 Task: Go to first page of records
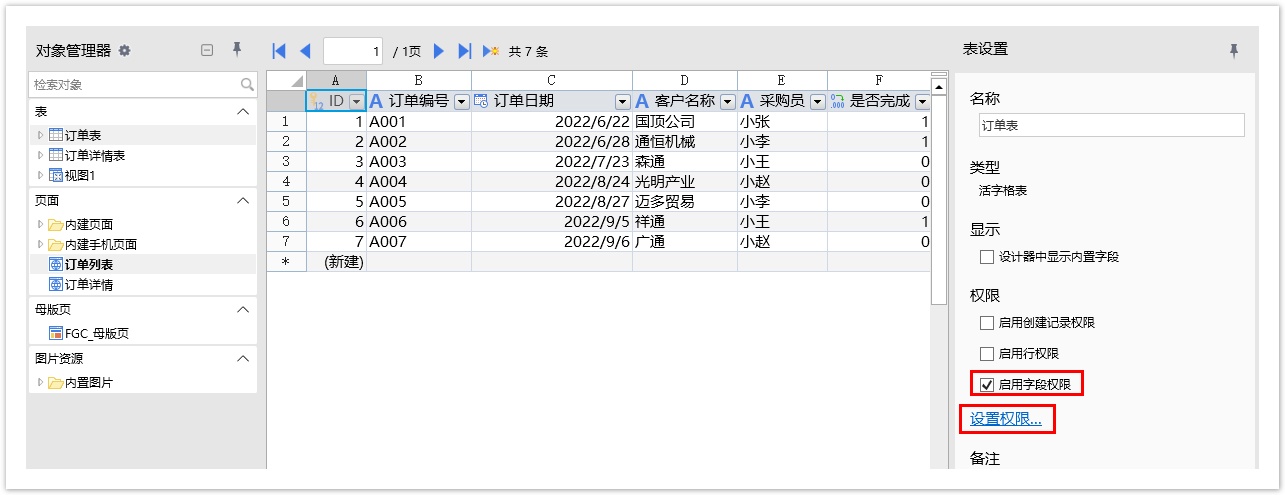coord(280,51)
